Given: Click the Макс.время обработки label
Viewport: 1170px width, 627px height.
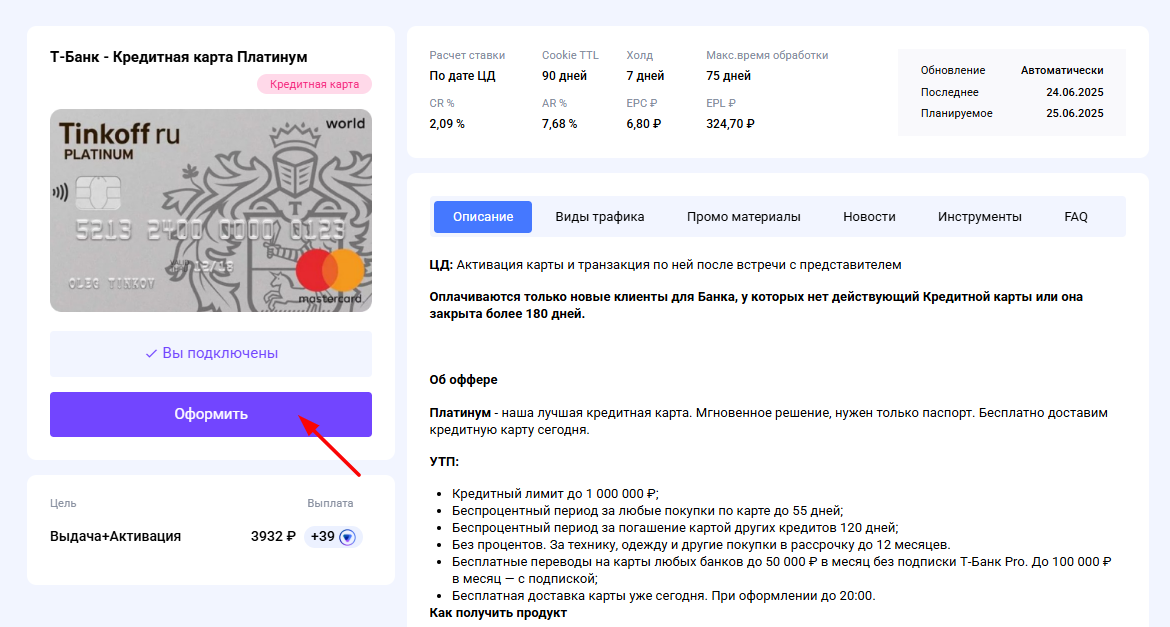Looking at the screenshot, I should point(767,55).
